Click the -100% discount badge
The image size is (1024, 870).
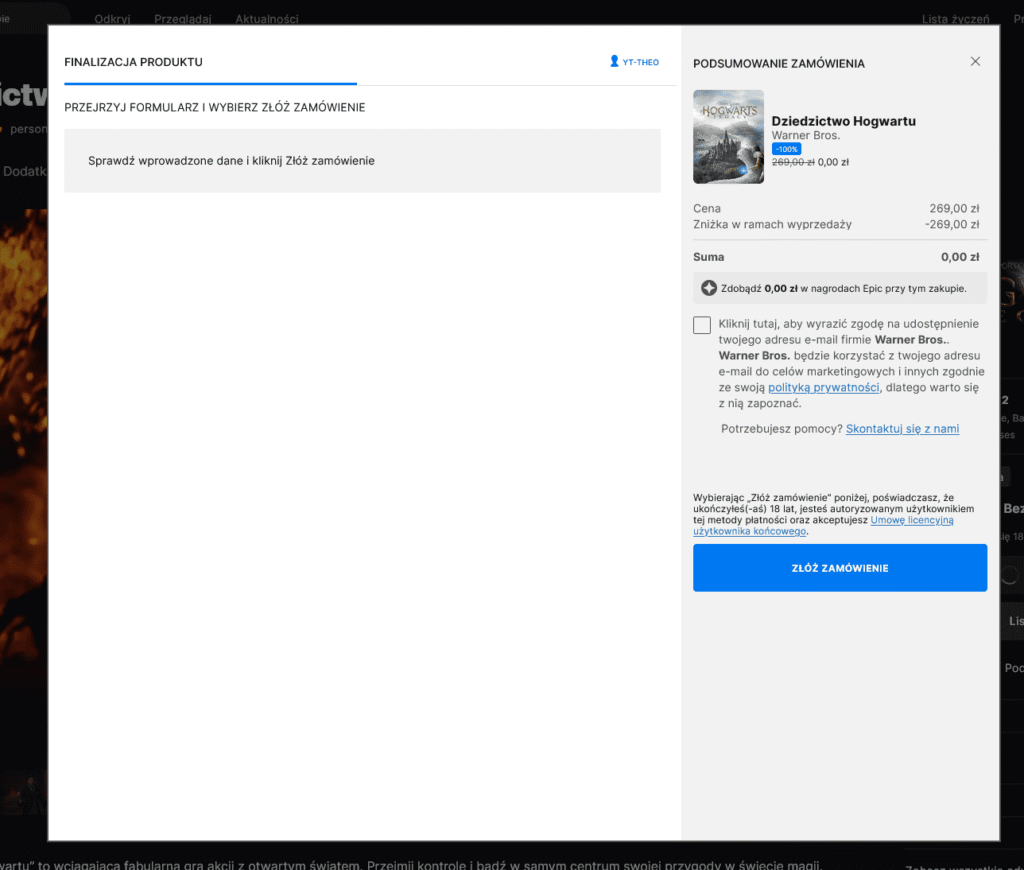point(786,149)
